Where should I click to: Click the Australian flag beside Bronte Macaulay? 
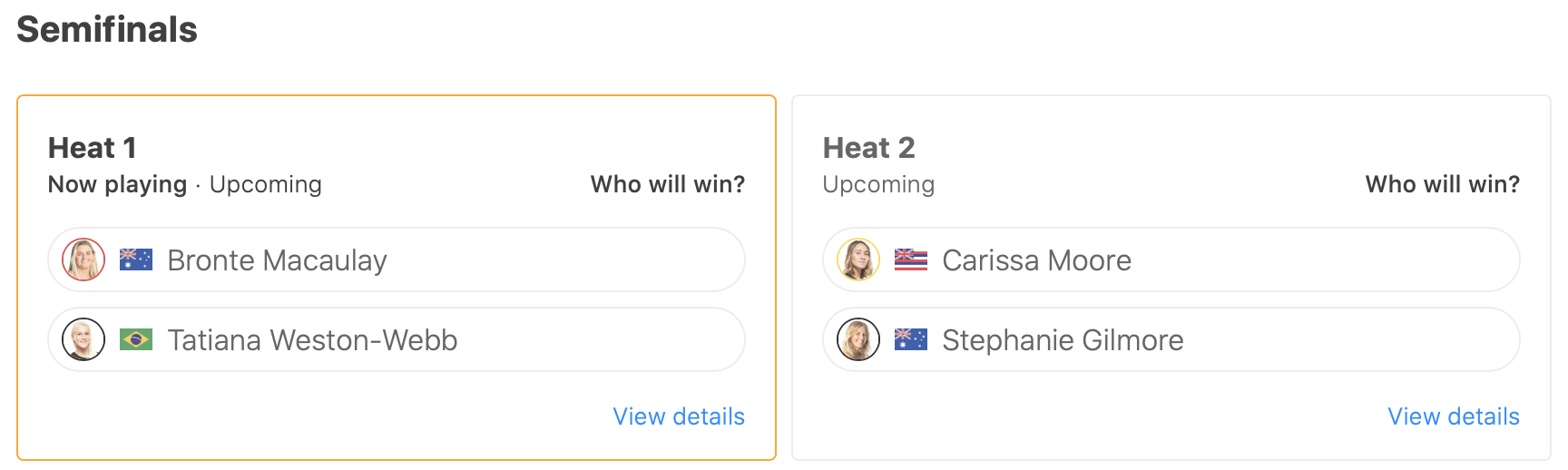136,260
